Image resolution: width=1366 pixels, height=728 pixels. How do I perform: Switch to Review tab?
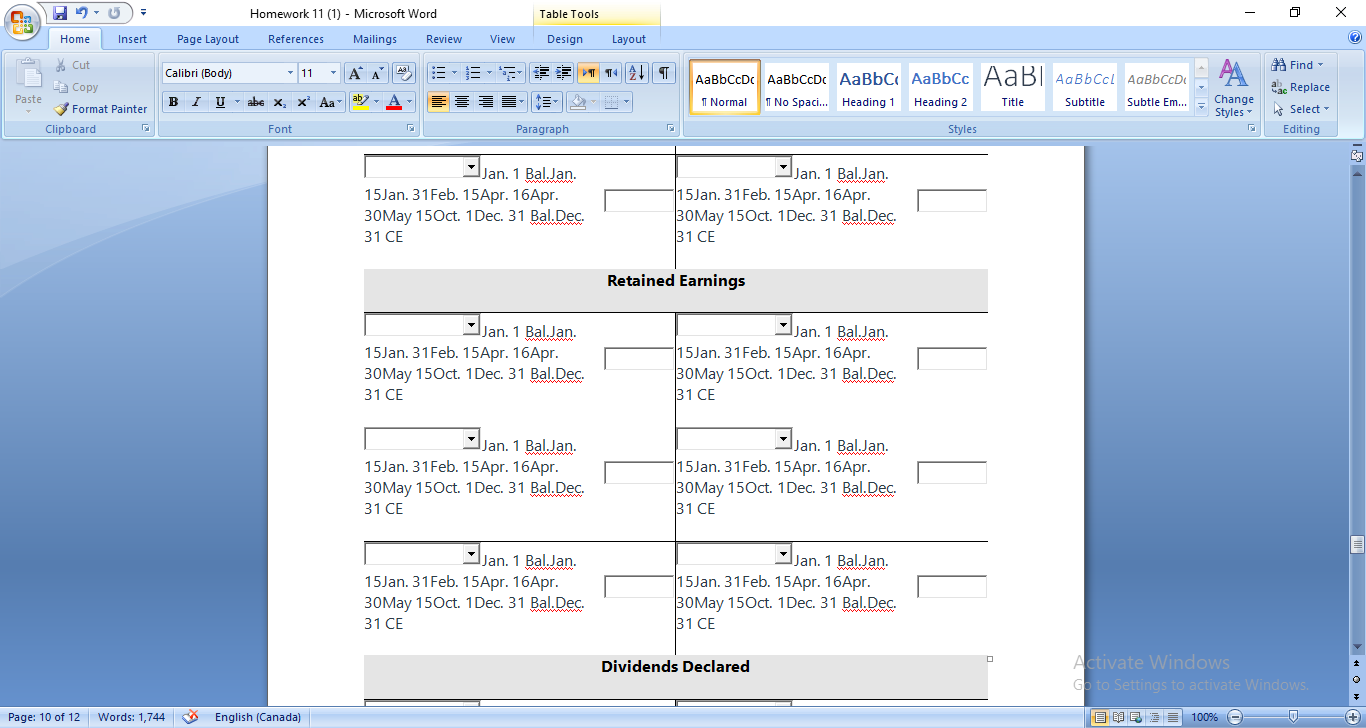pos(444,39)
